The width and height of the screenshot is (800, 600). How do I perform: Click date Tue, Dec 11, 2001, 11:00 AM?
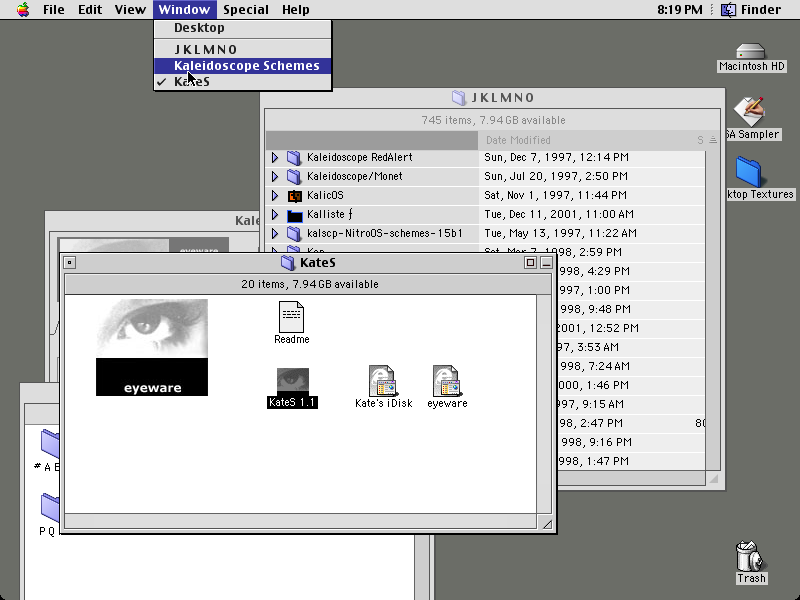coord(559,214)
